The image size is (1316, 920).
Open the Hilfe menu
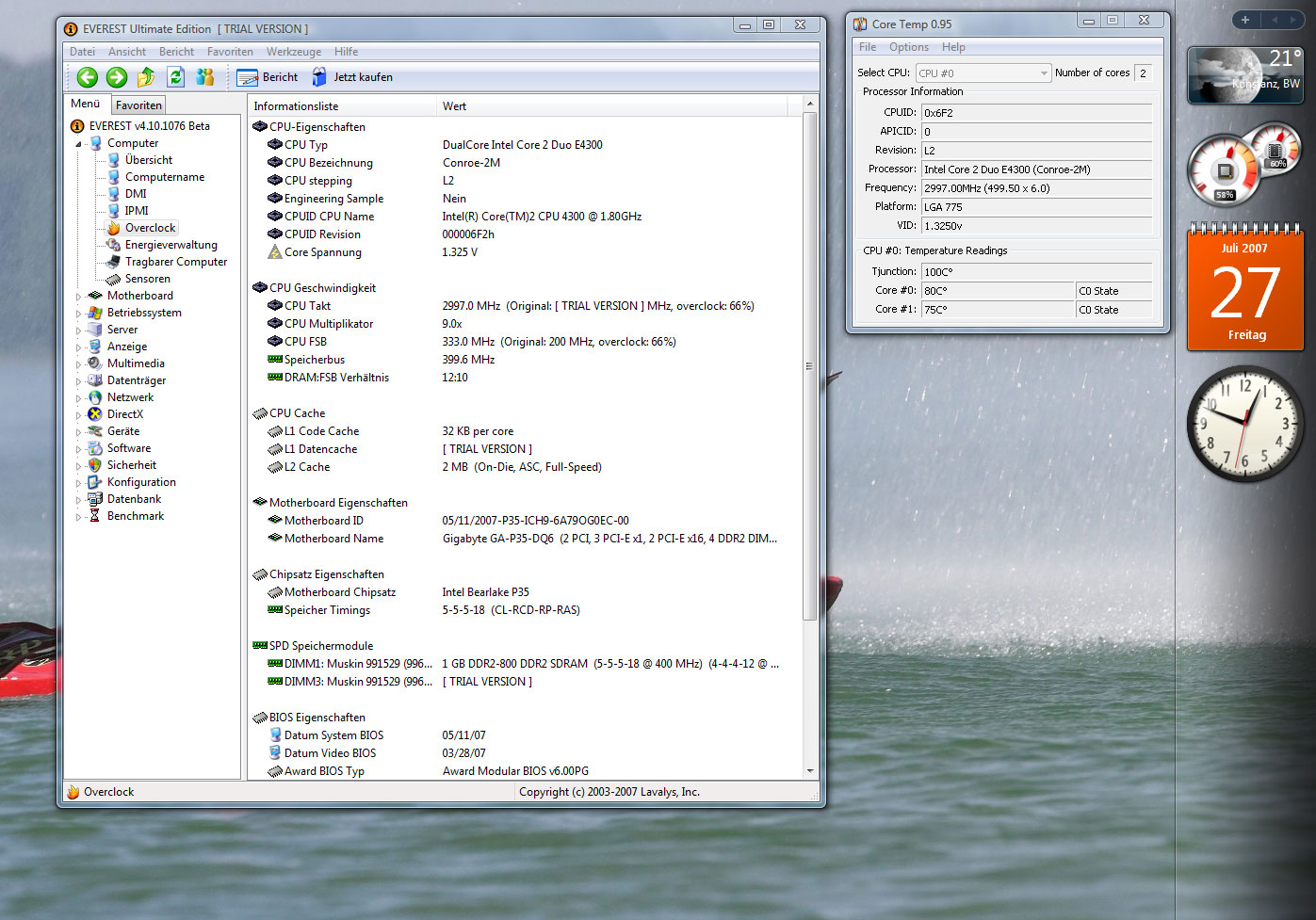pyautogui.click(x=346, y=52)
